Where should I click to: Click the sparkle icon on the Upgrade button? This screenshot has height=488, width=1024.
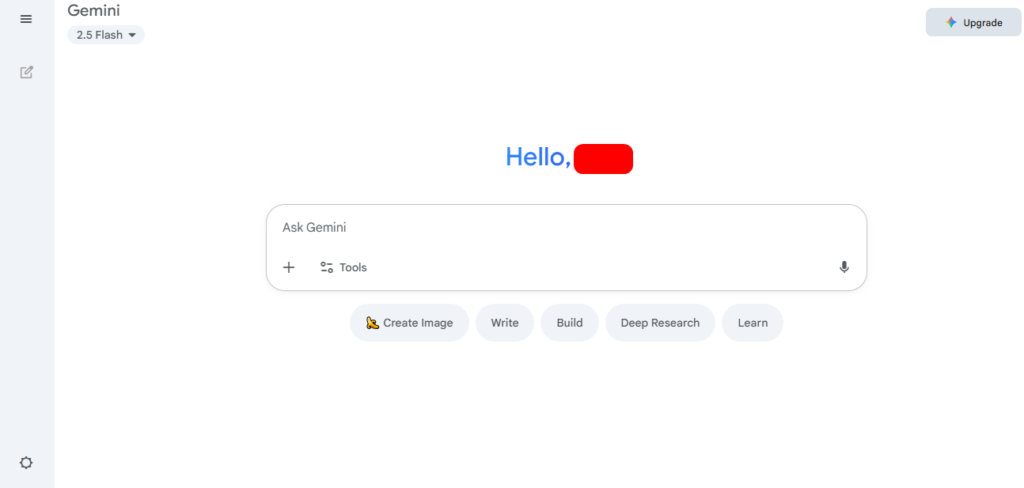pyautogui.click(x=951, y=22)
